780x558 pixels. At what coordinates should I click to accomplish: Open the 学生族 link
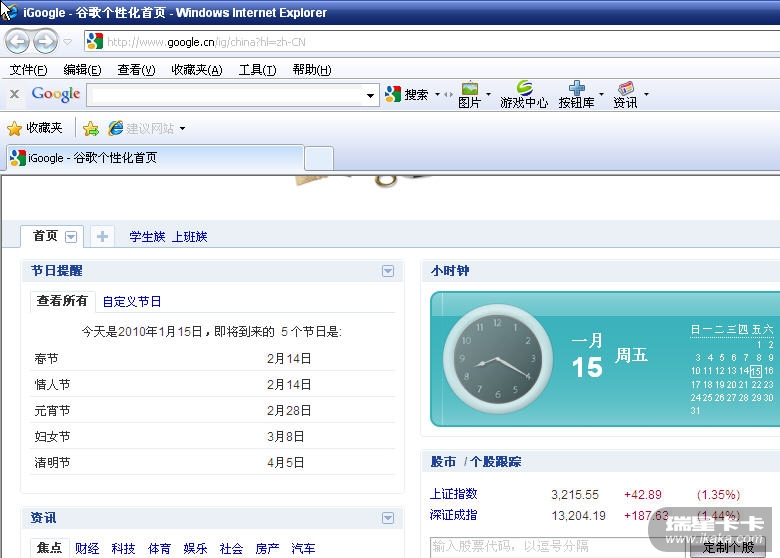click(147, 237)
